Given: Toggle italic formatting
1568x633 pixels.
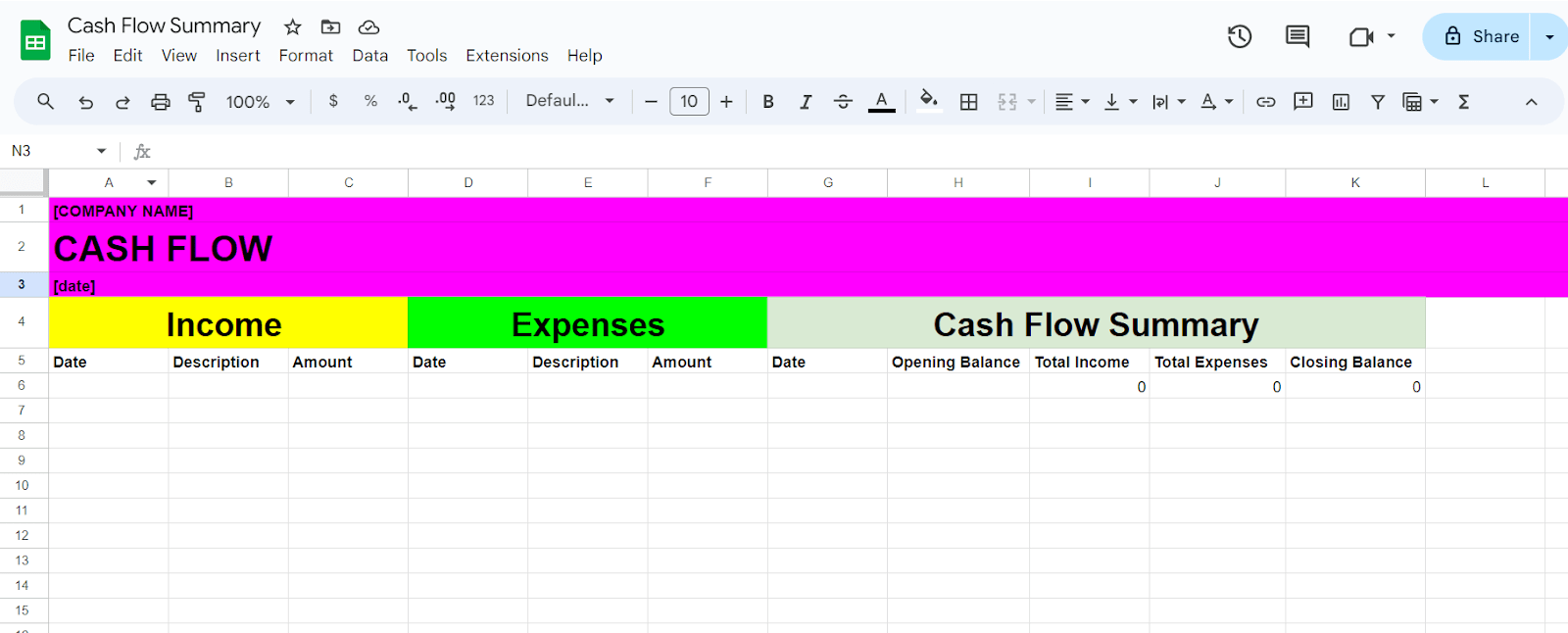Looking at the screenshot, I should point(806,102).
